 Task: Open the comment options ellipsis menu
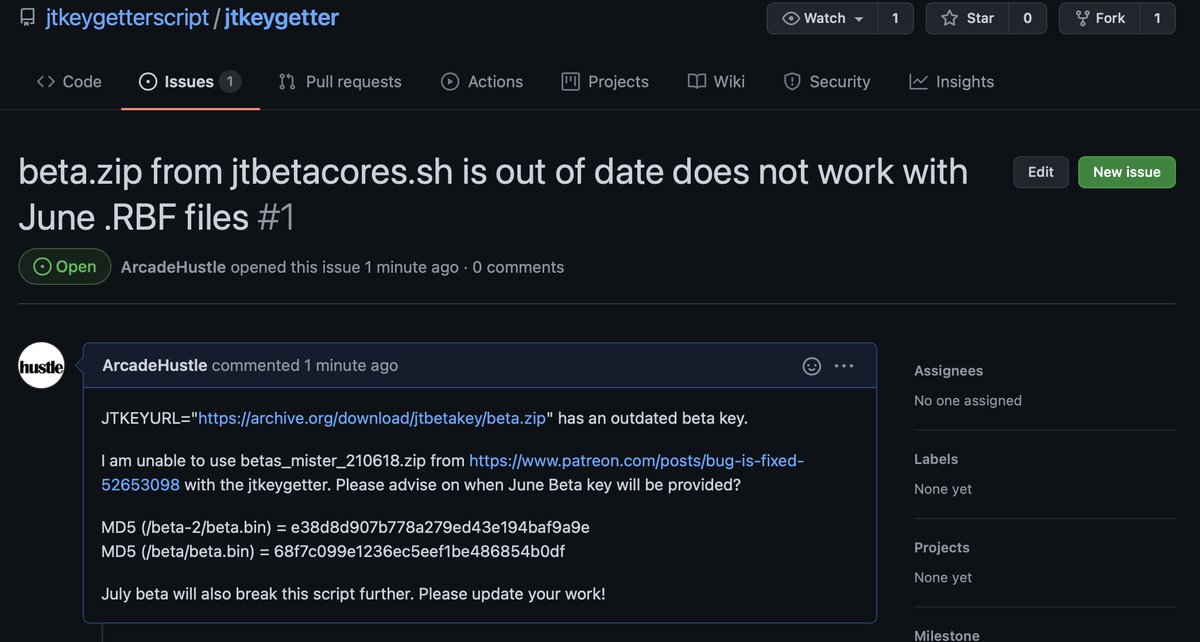[844, 366]
